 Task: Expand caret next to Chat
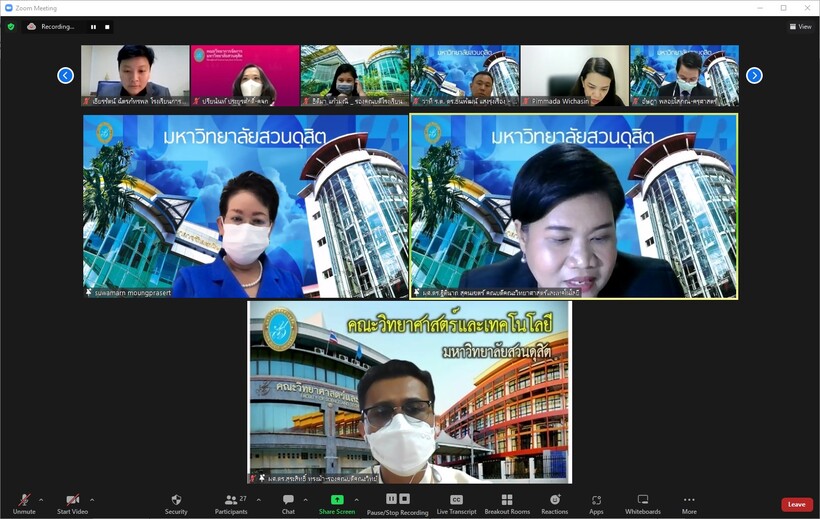click(x=305, y=500)
